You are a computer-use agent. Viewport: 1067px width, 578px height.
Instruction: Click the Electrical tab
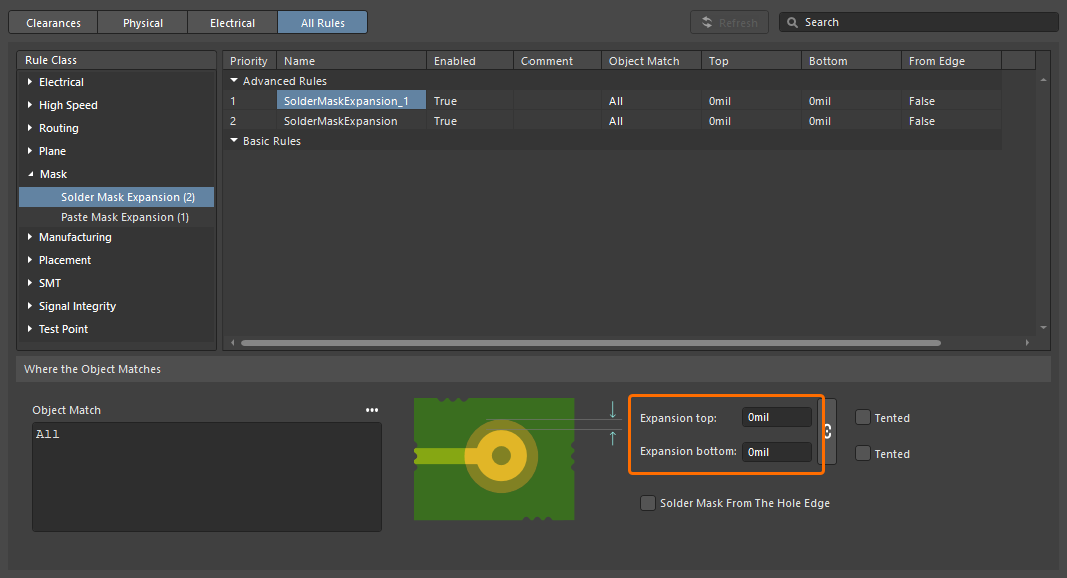tap(232, 21)
